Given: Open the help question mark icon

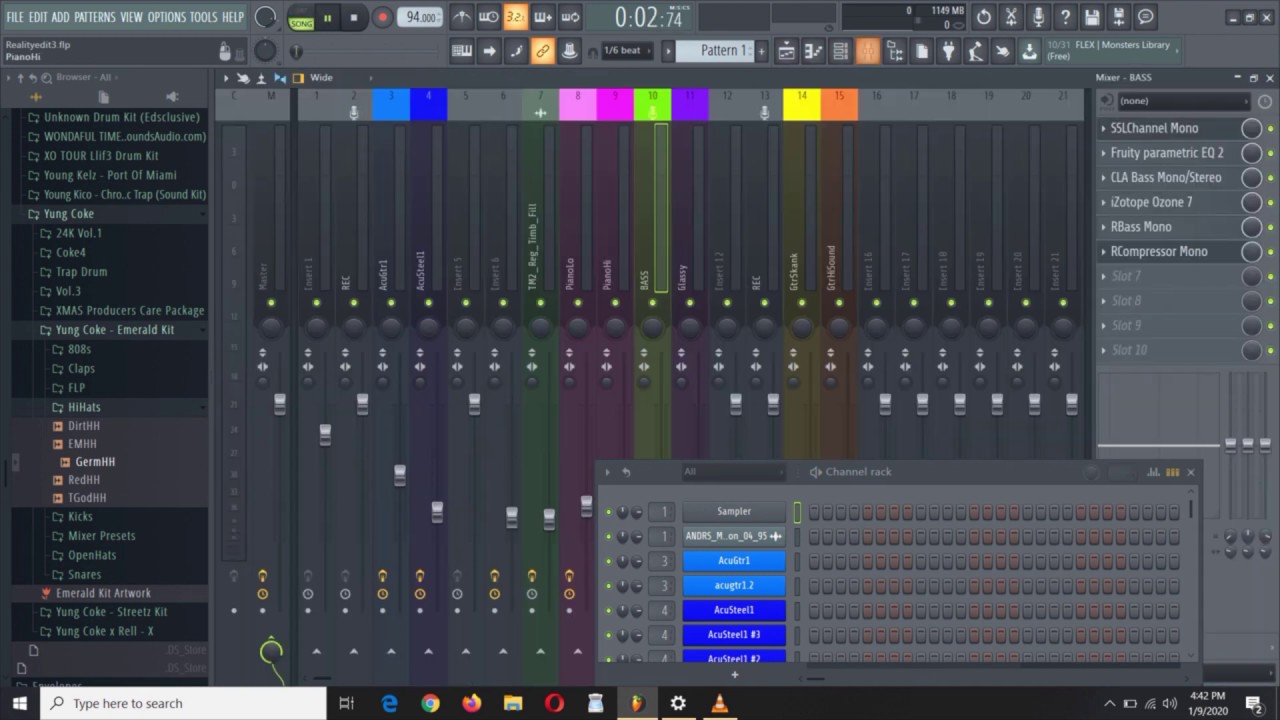Looking at the screenshot, I should coord(1065,17).
